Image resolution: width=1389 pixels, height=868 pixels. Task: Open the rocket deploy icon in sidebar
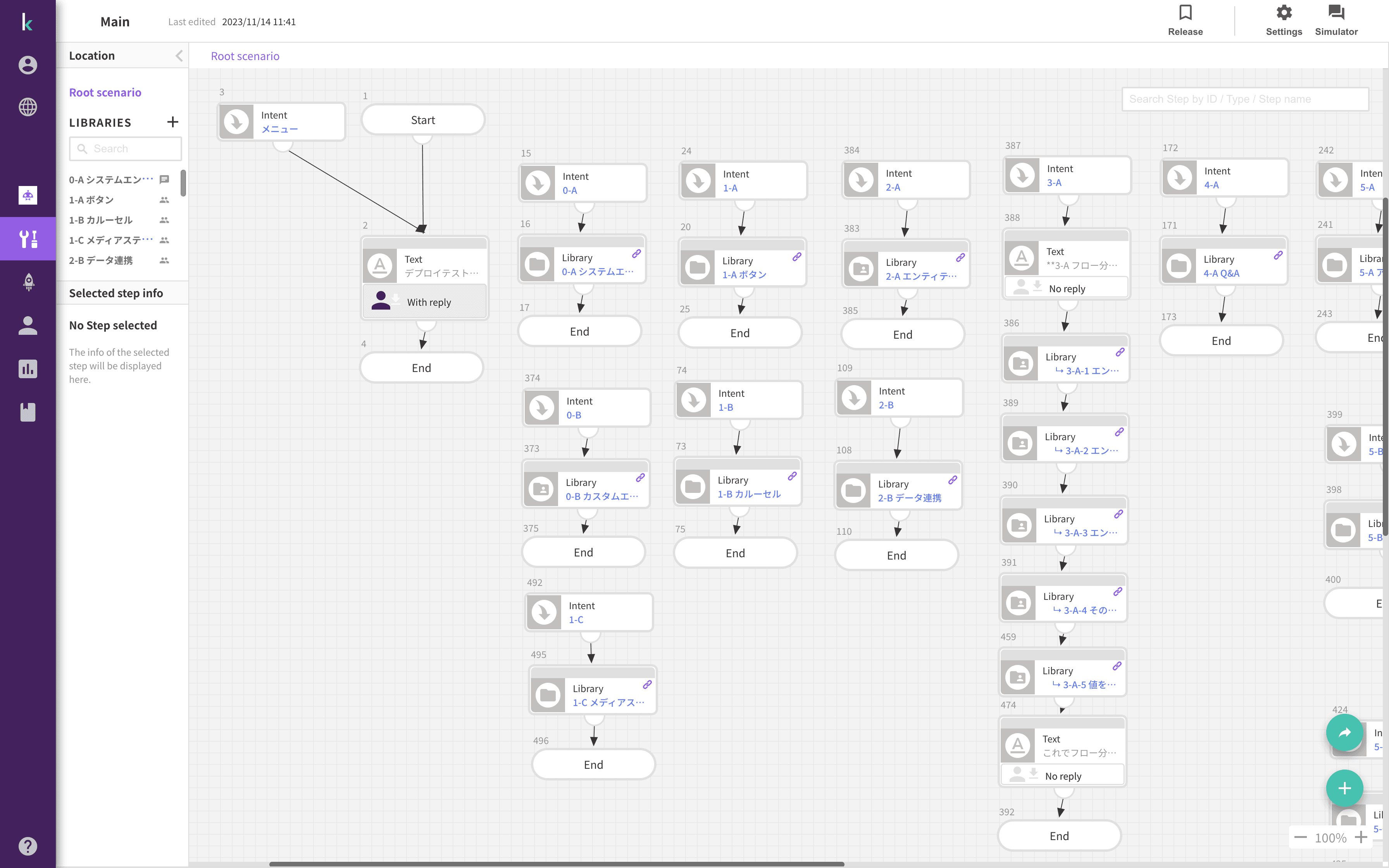point(28,282)
